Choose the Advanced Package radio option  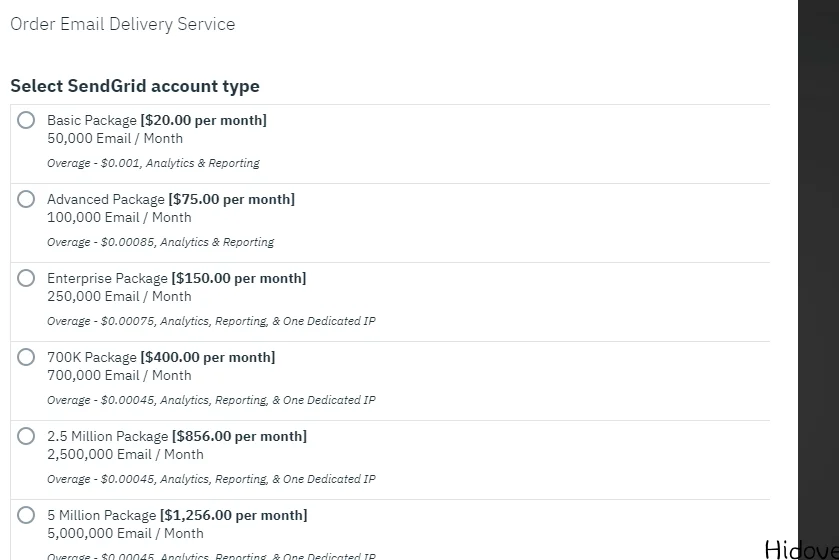pos(26,199)
